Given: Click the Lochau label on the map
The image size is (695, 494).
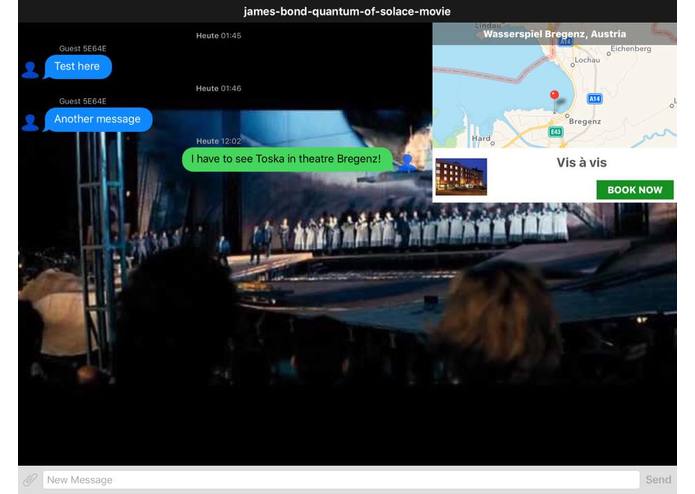Looking at the screenshot, I should (587, 60).
